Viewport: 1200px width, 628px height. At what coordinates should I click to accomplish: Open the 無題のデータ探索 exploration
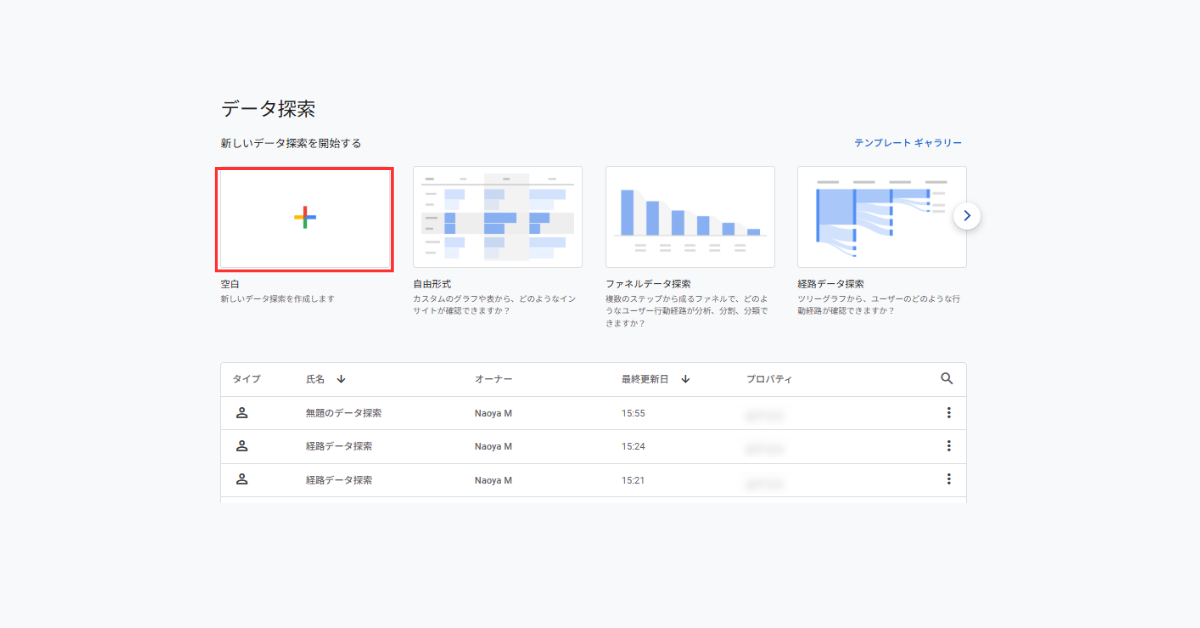click(x=343, y=413)
